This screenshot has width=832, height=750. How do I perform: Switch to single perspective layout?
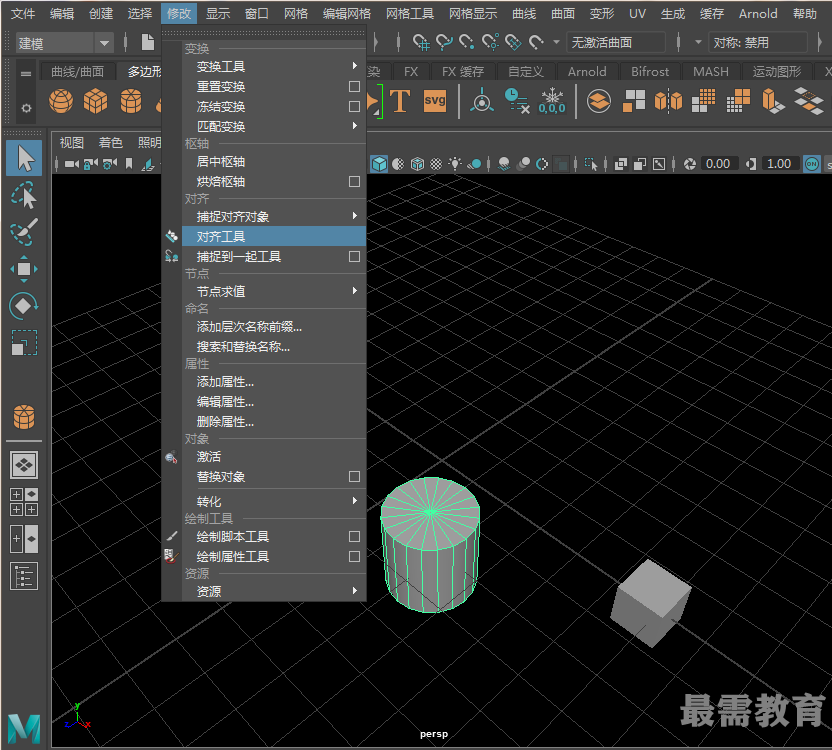tap(24, 465)
